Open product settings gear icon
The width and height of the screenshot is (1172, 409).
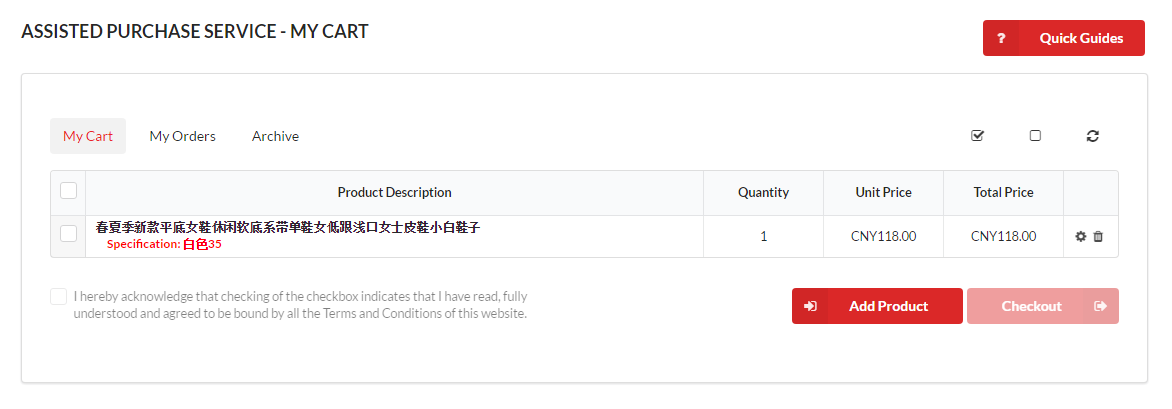click(1081, 236)
